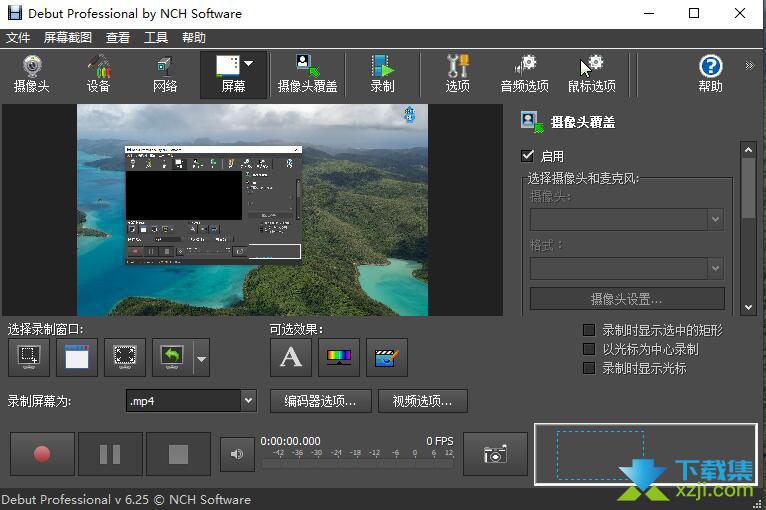Click the 摄像头覆盖 panel header icon
The width and height of the screenshot is (766, 510).
point(532,122)
